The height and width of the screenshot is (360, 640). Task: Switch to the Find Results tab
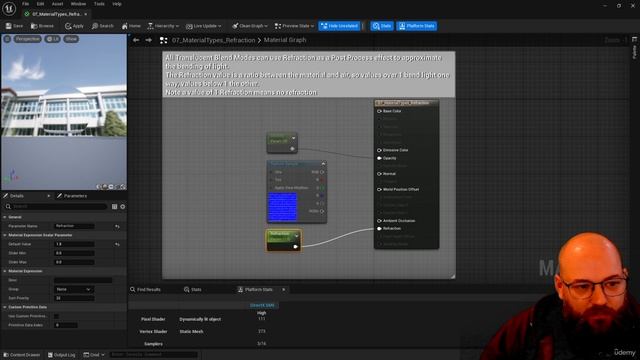145,289
